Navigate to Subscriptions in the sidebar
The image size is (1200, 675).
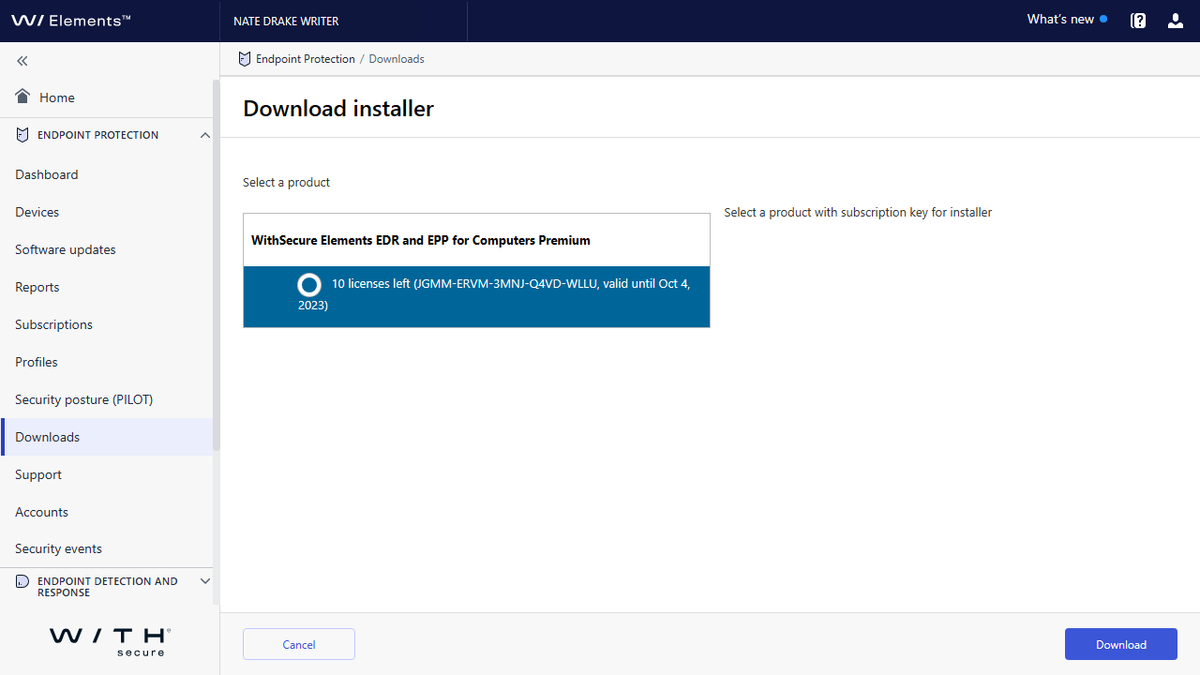point(53,324)
